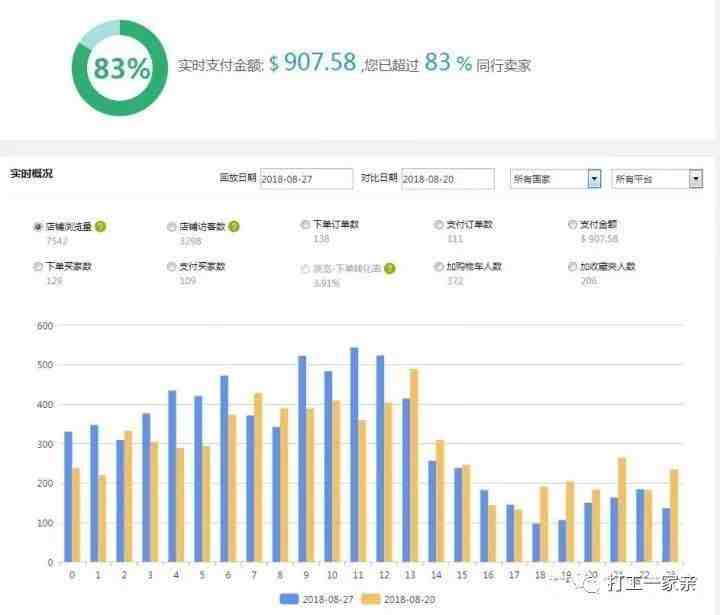Select the 加购物车人数 radio button
This screenshot has height=615, width=720.
(x=439, y=266)
